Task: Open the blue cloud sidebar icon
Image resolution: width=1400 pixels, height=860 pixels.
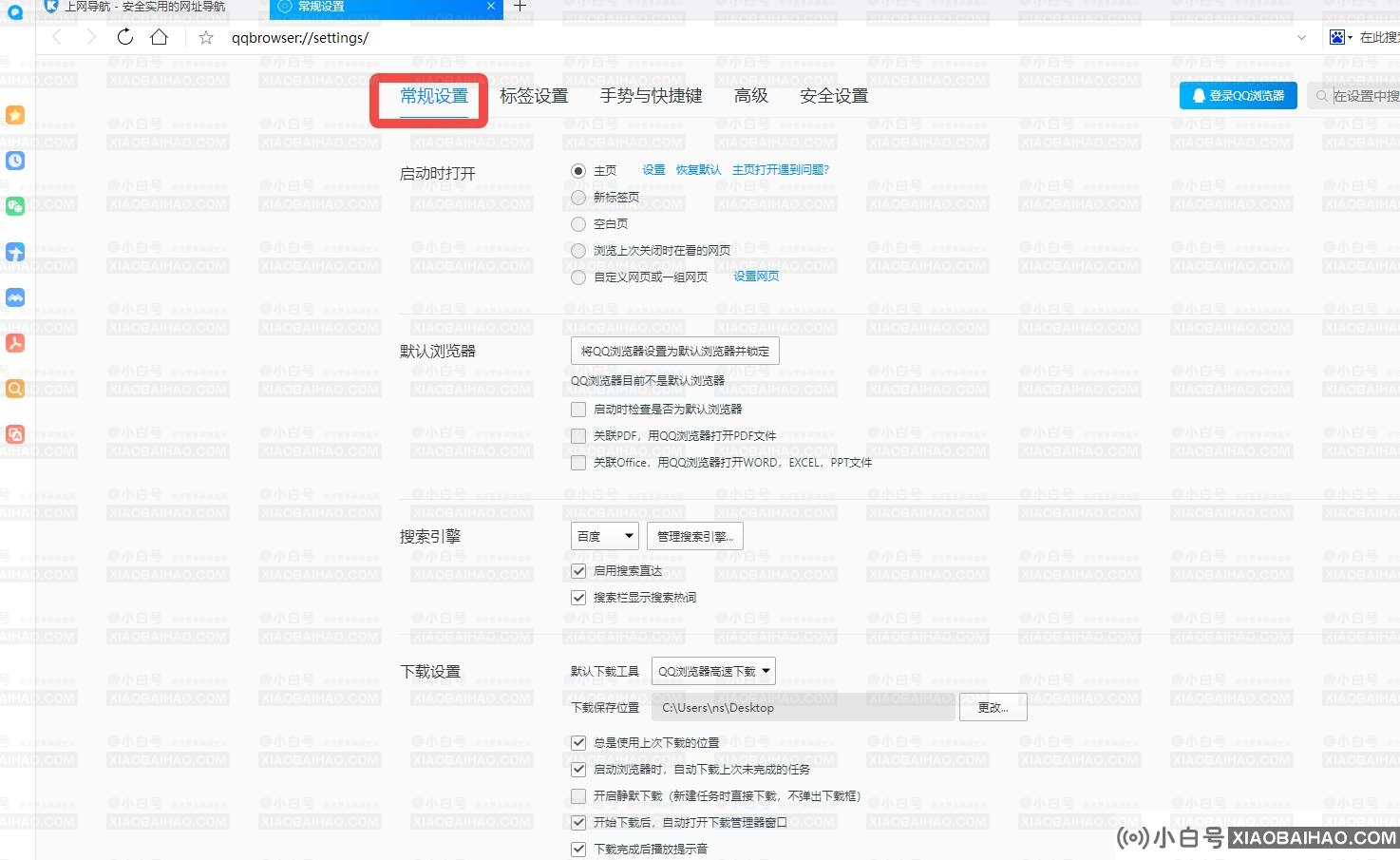Action: 15,297
